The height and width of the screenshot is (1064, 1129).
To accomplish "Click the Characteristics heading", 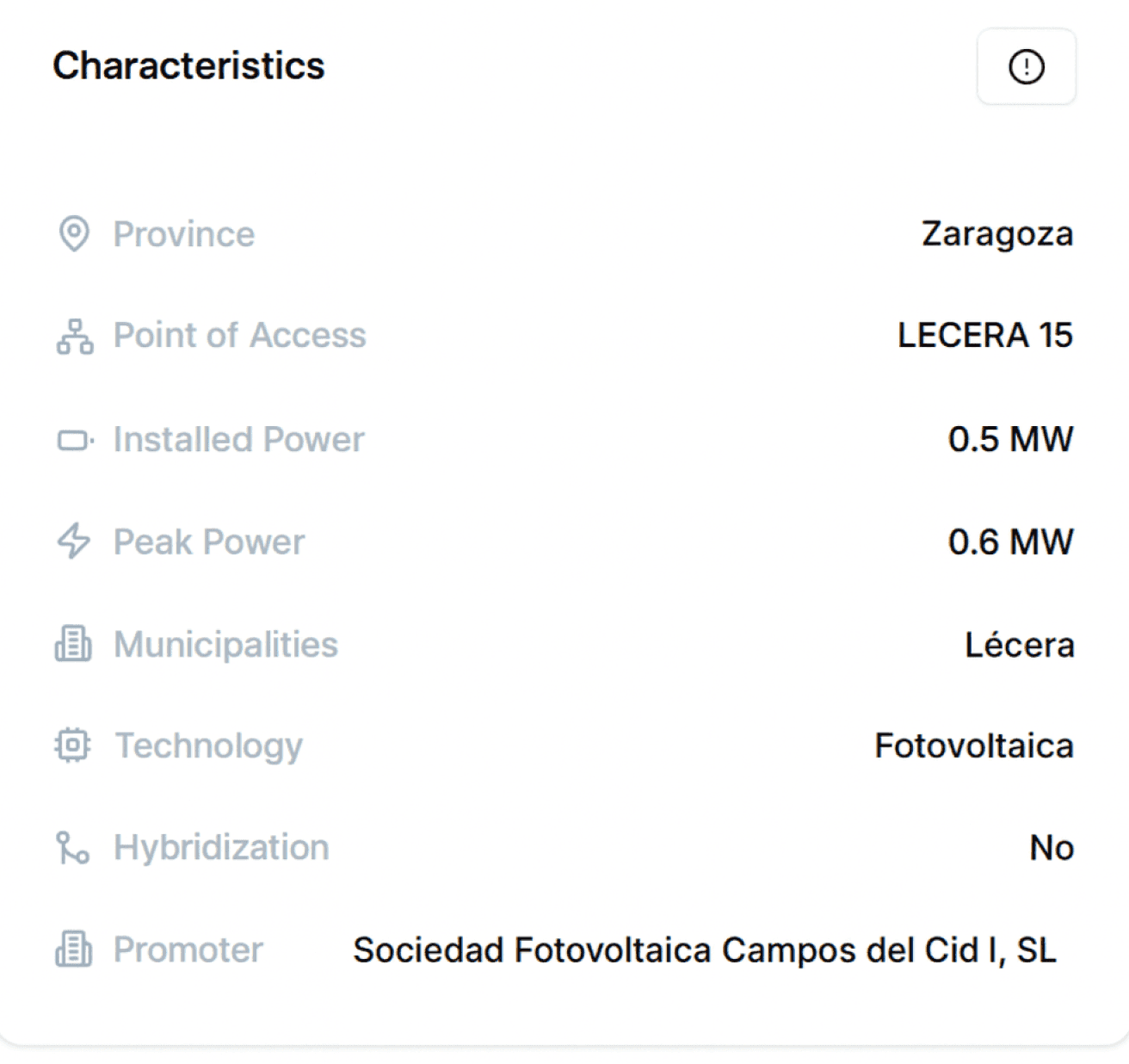I will coord(188,66).
